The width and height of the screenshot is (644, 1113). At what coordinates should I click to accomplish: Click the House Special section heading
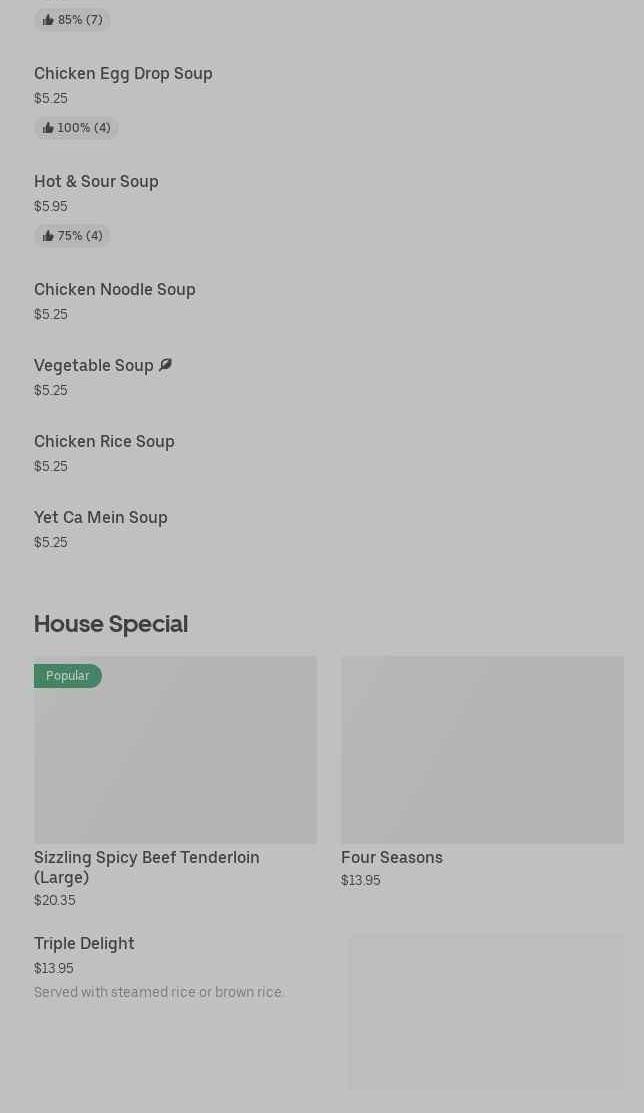(x=111, y=624)
